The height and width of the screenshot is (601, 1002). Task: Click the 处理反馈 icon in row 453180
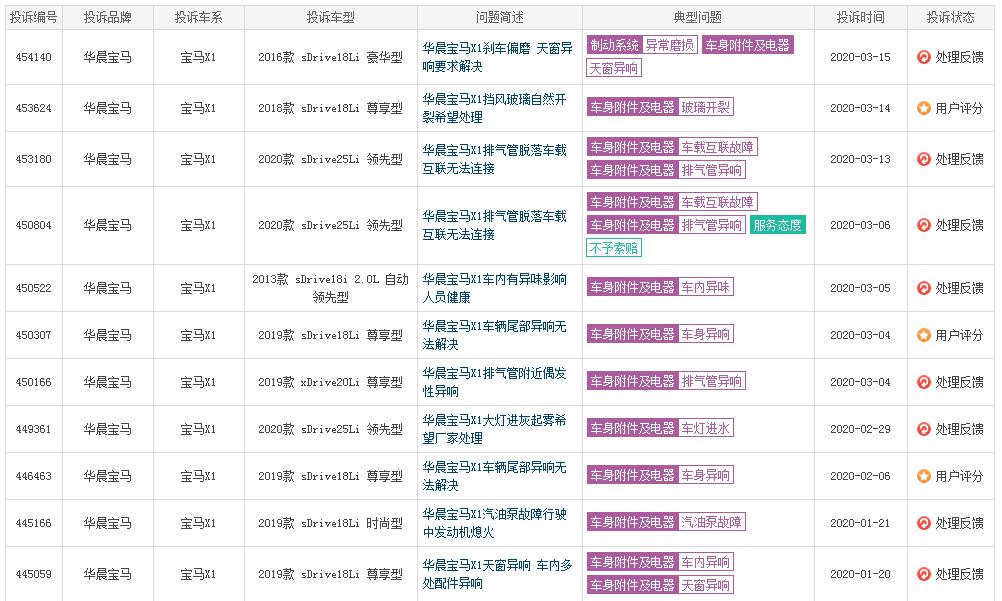tap(924, 159)
